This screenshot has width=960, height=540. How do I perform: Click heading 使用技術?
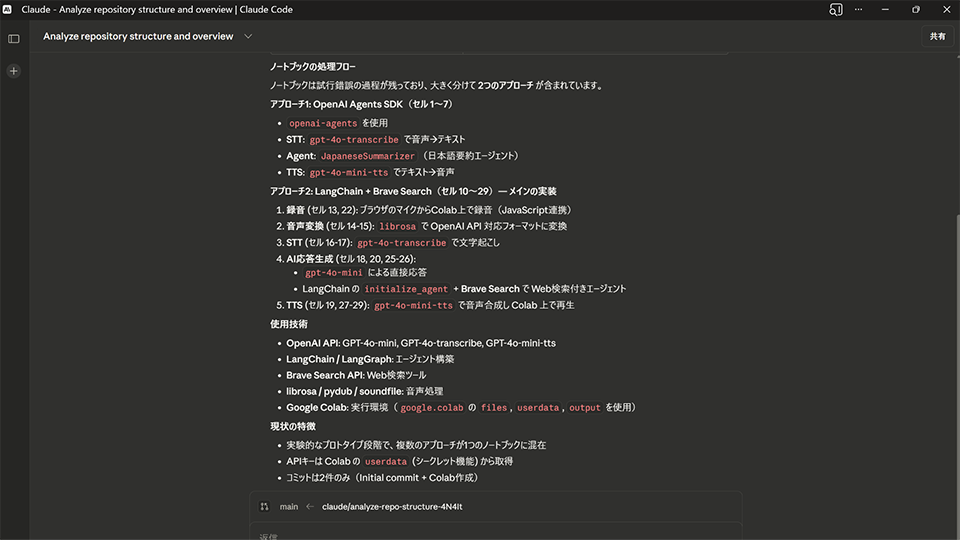(x=289, y=324)
